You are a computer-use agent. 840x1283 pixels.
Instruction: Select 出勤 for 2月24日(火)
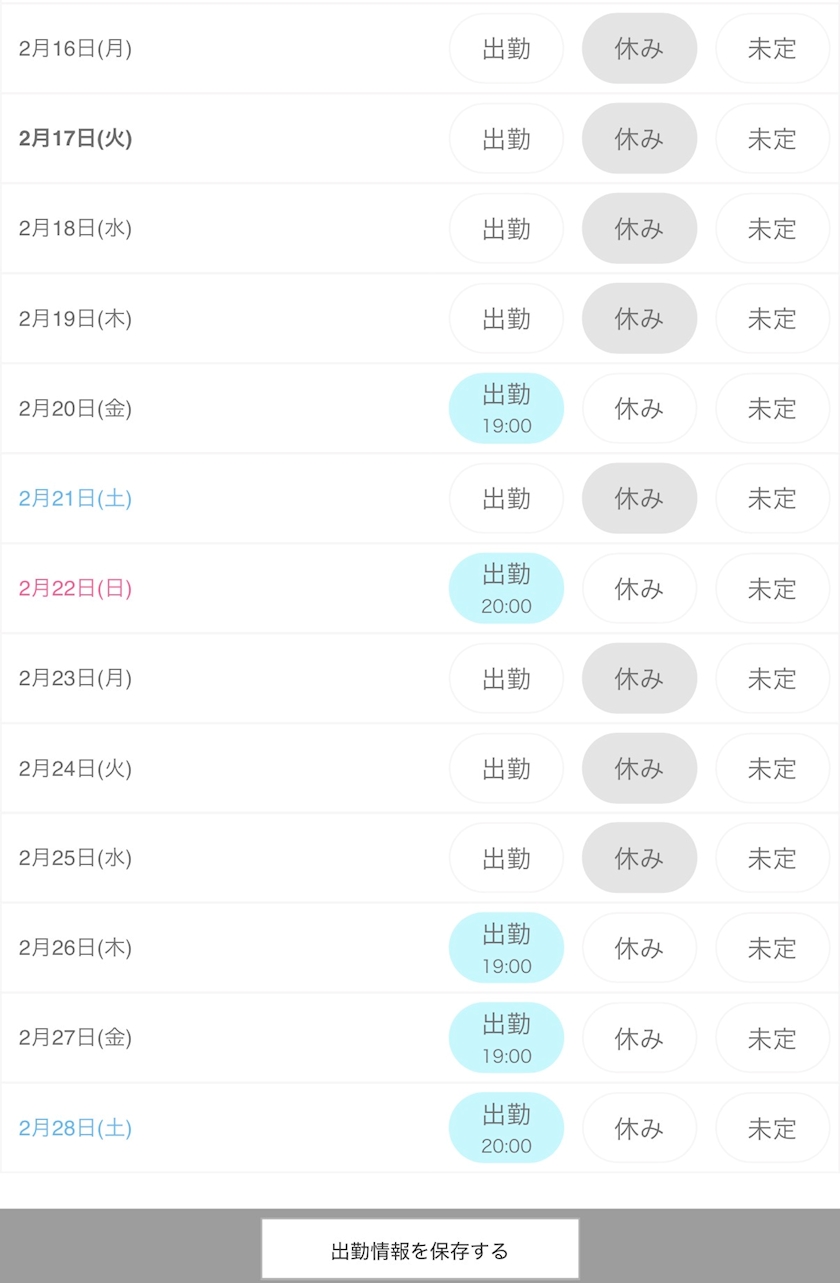506,768
